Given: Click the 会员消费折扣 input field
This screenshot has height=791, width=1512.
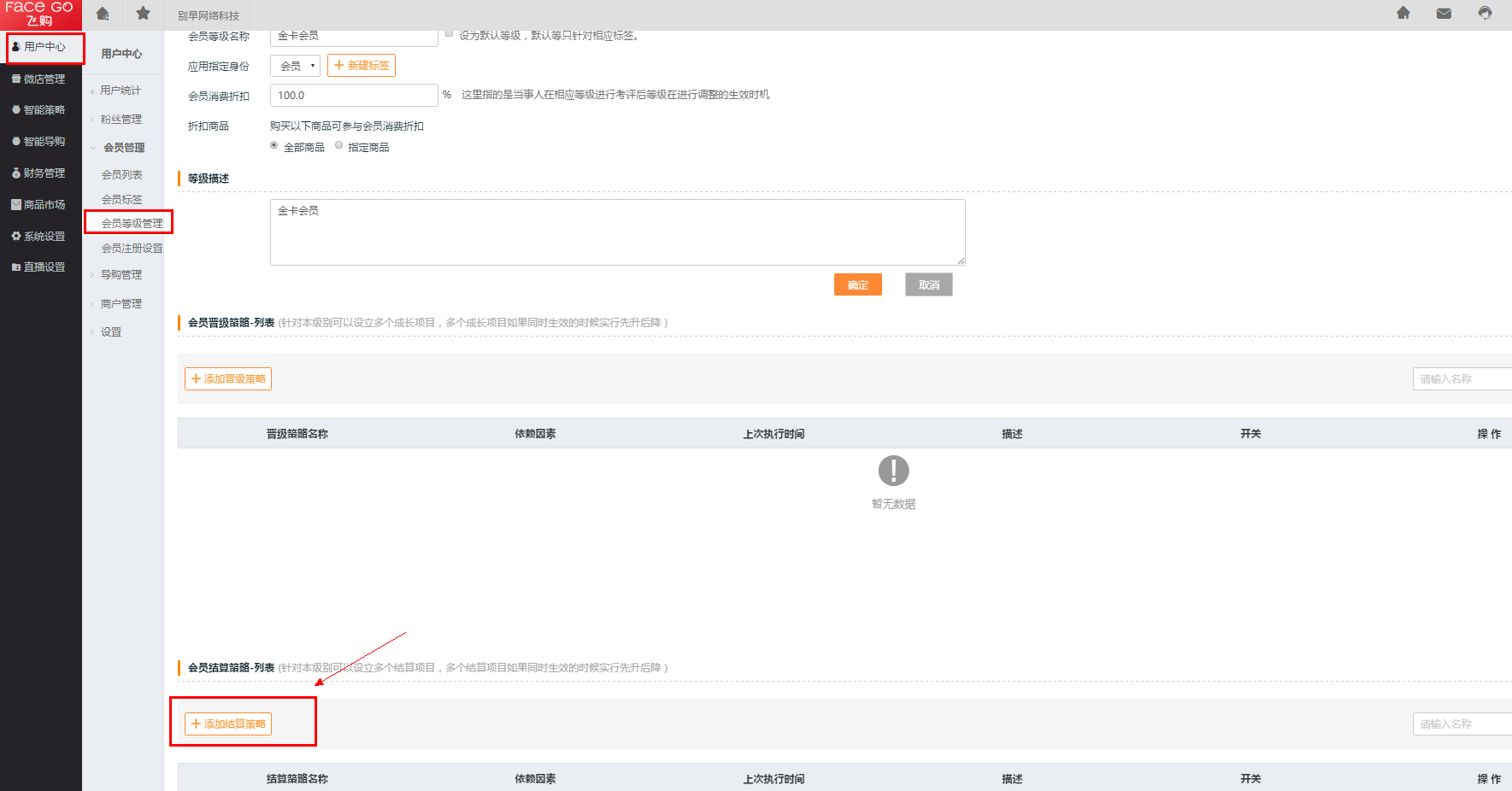Looking at the screenshot, I should (354, 96).
